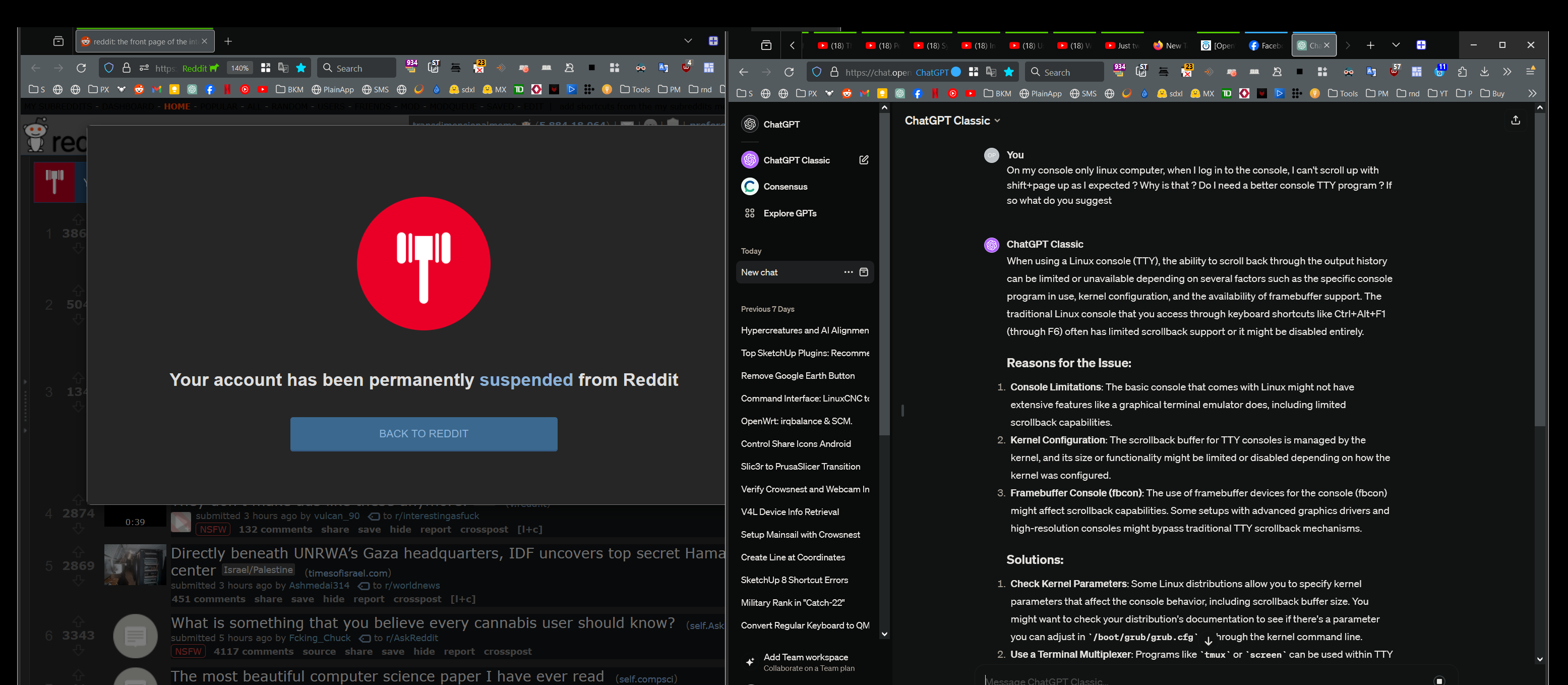Open the downloads icon in right browser toolbar
This screenshot has height=685, width=1568.
coord(1484,72)
